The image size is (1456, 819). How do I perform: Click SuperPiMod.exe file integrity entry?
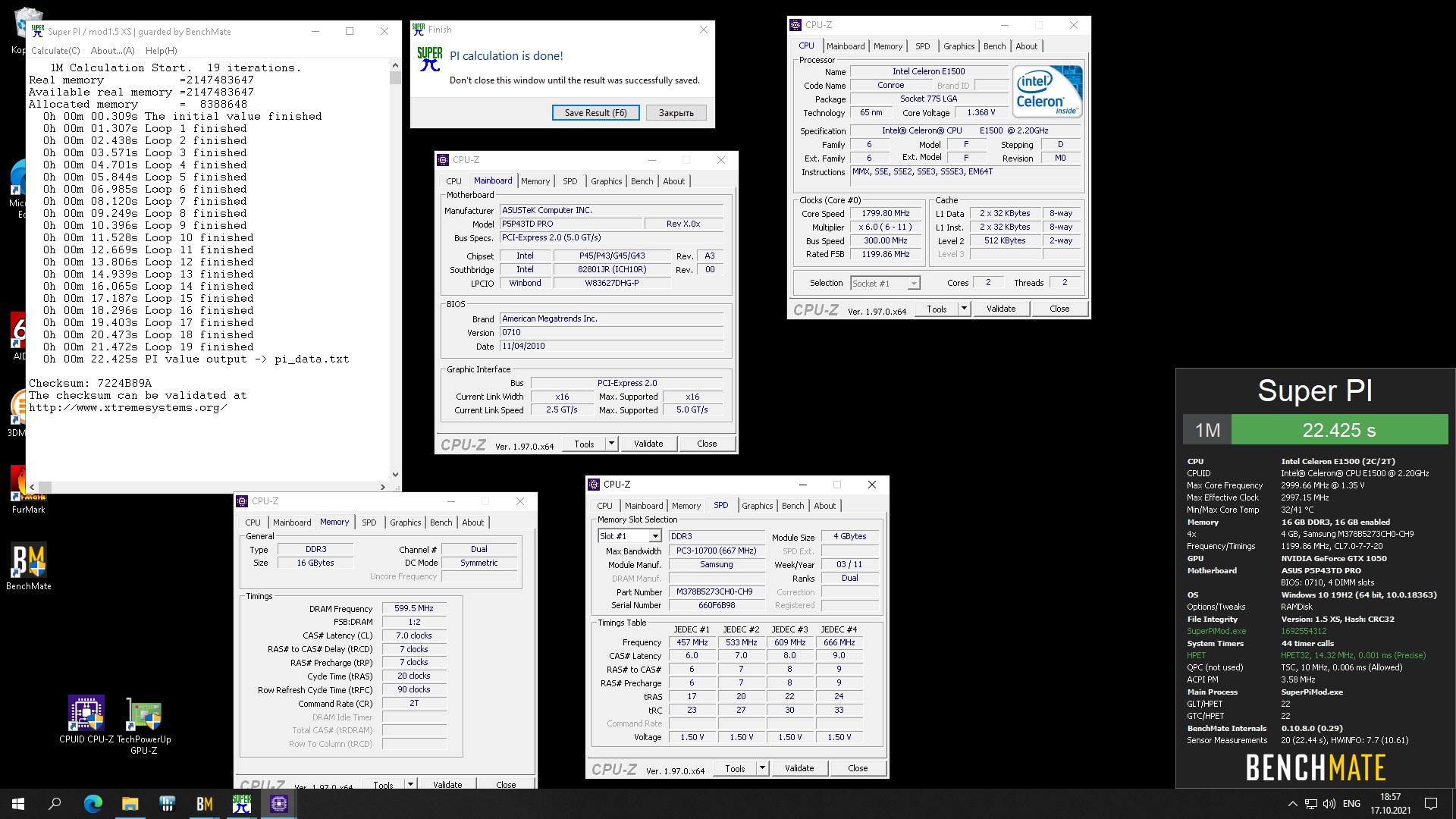[1216, 631]
